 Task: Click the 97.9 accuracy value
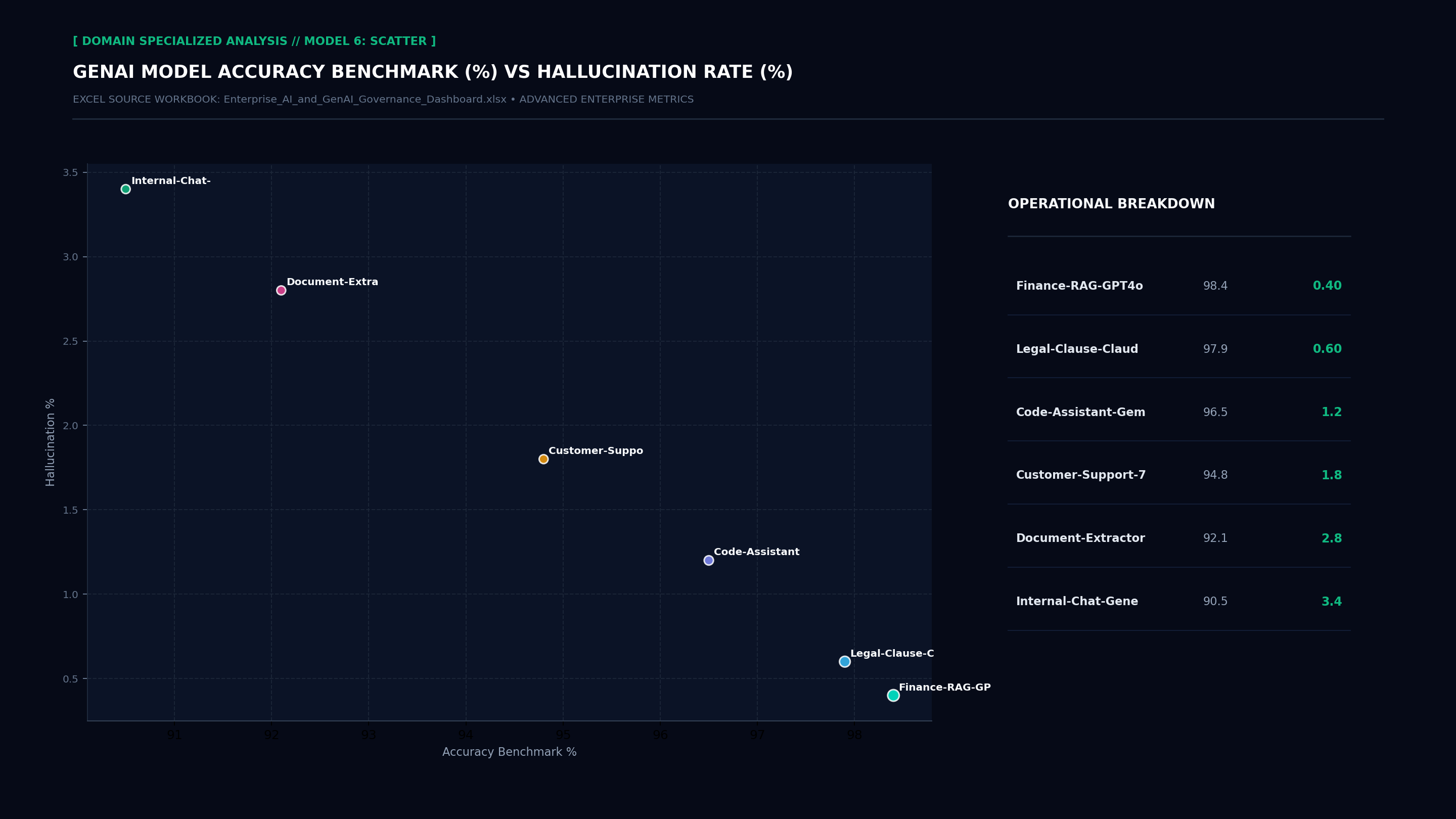click(x=1215, y=349)
